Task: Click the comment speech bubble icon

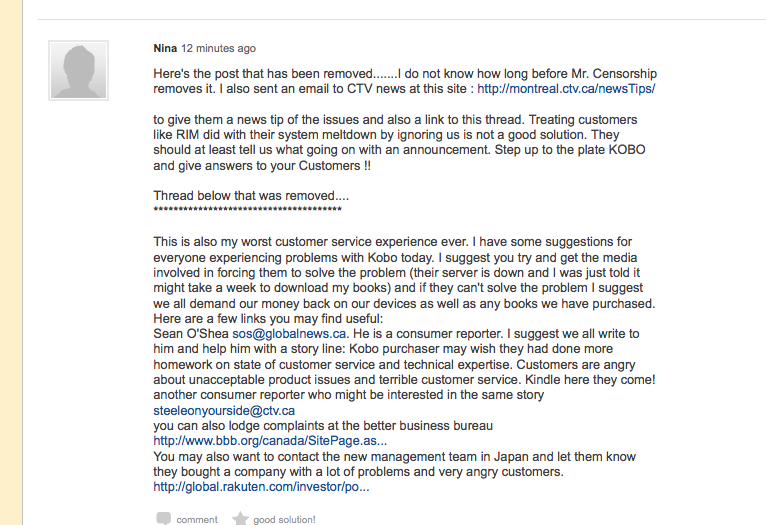Action: click(163, 518)
